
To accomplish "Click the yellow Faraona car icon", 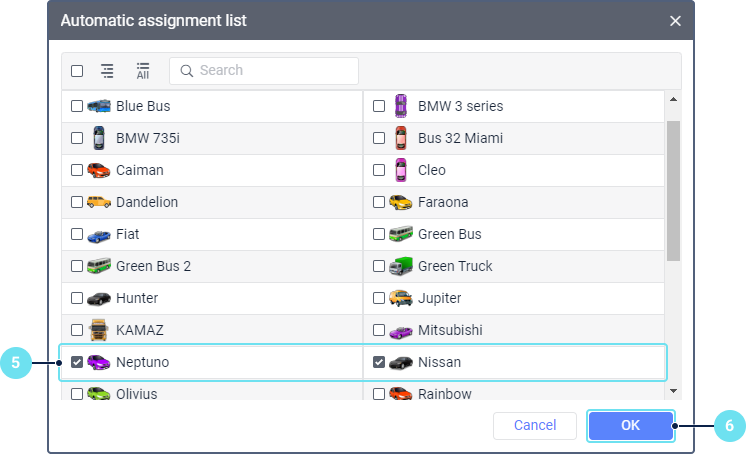I will (400, 202).
